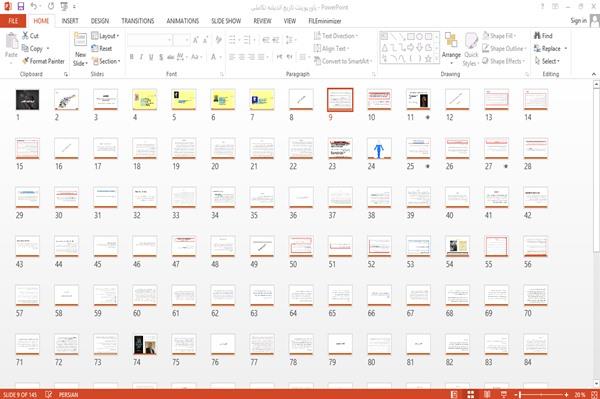Click the font color A icon

coord(214,57)
